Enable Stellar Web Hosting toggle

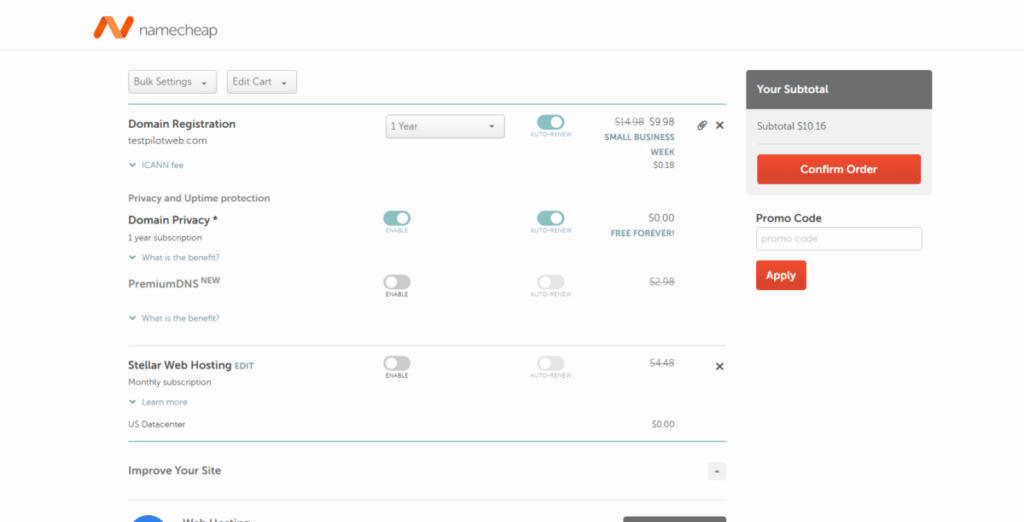pos(397,363)
